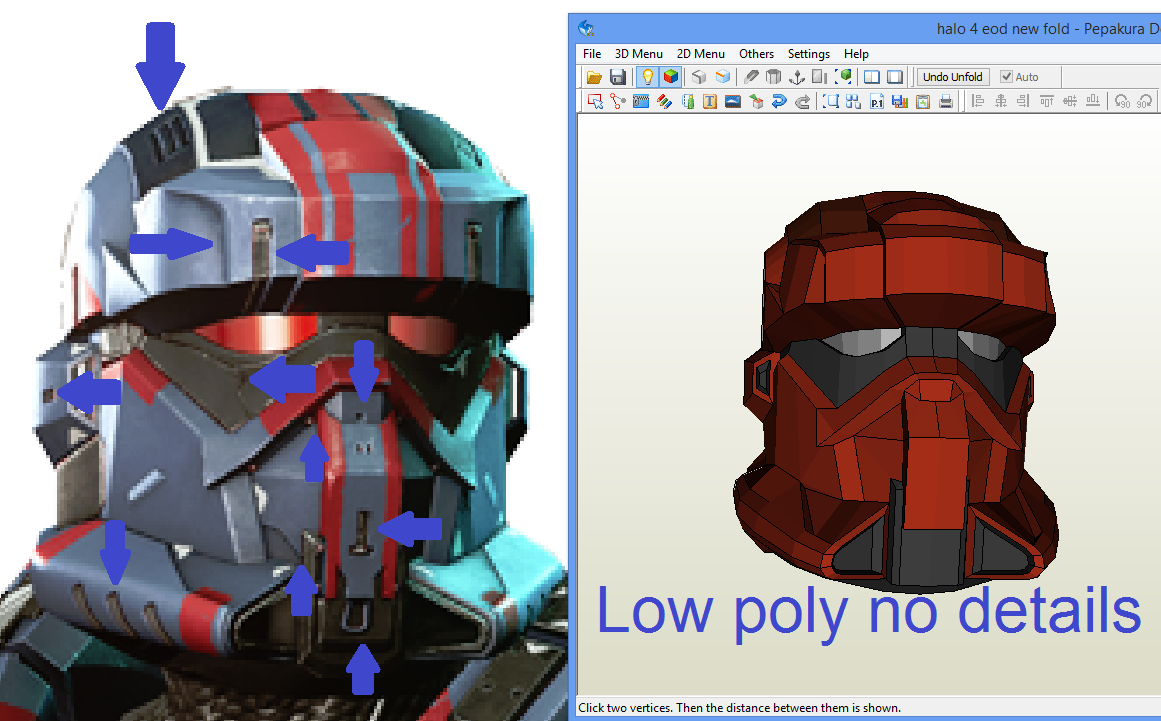Click the floppy disk with color bars icon
The width and height of the screenshot is (1161, 721).
(900, 101)
